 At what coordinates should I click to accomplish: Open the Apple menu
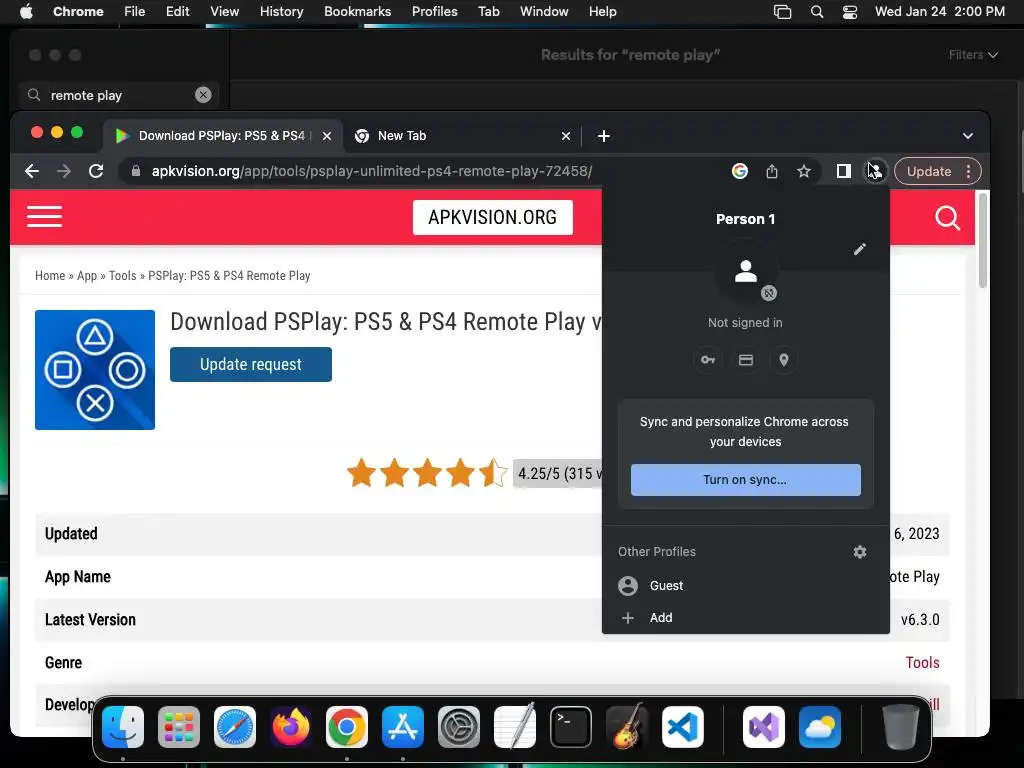(26, 12)
